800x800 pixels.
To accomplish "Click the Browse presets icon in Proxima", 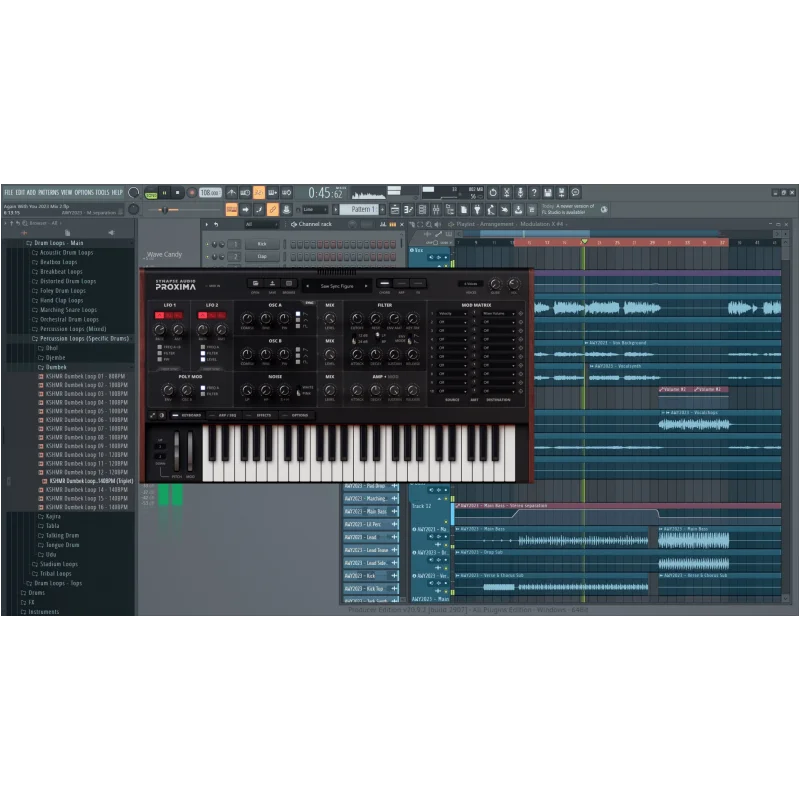I will coord(289,284).
